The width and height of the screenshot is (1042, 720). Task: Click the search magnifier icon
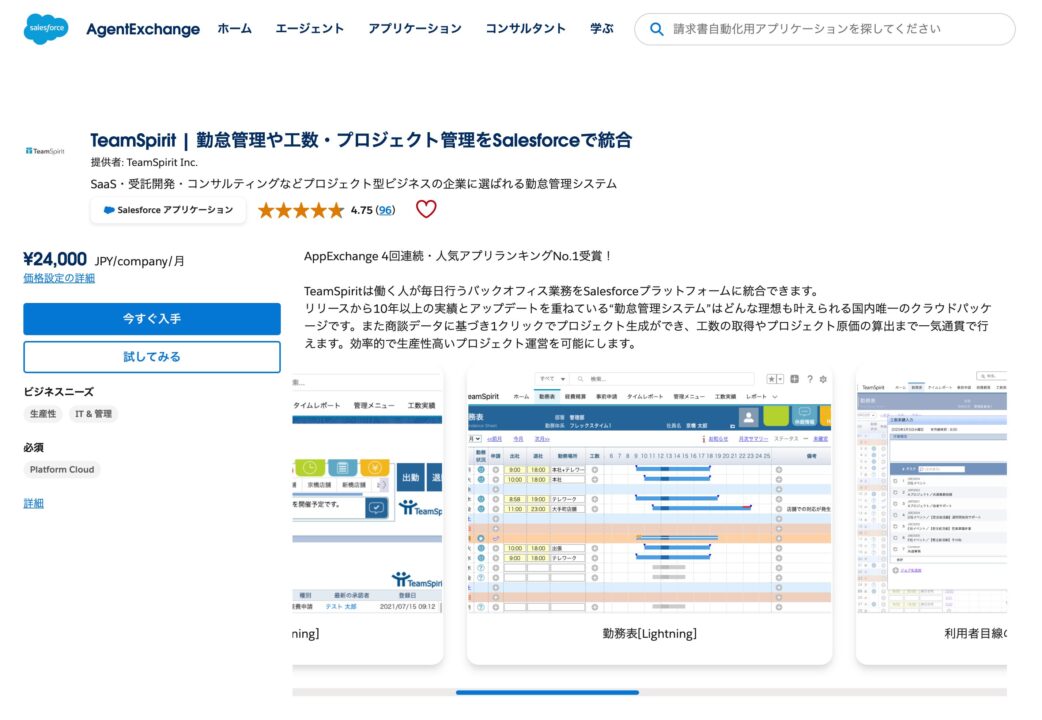point(656,29)
